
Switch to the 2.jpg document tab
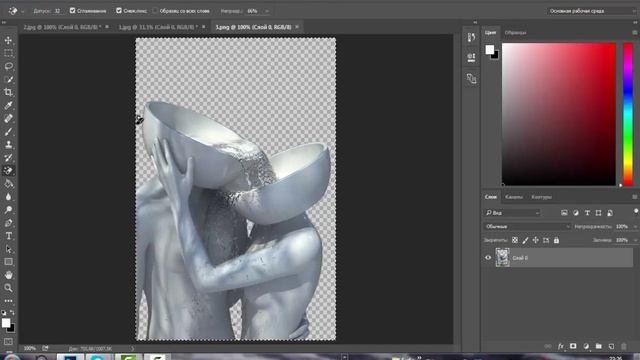(x=62, y=27)
